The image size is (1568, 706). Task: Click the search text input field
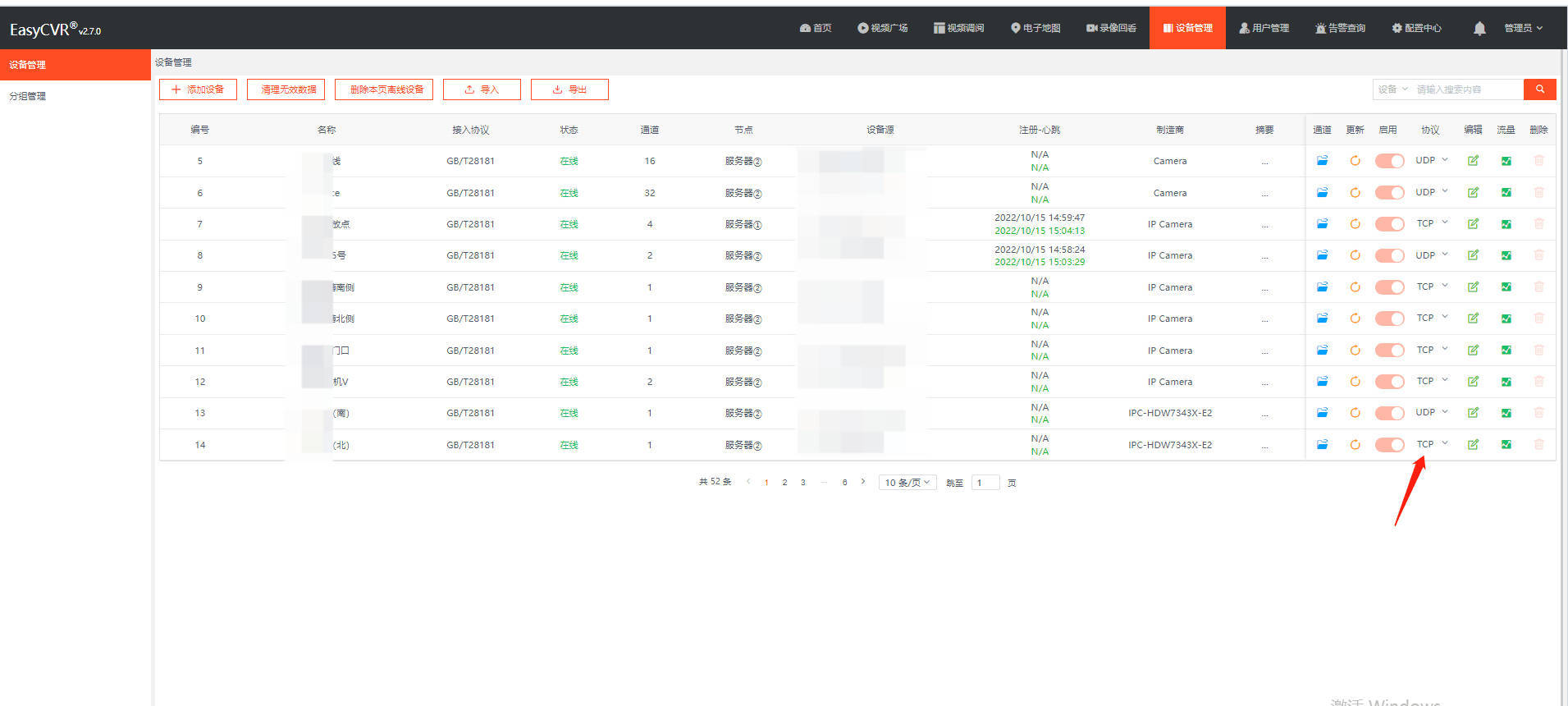[1467, 89]
